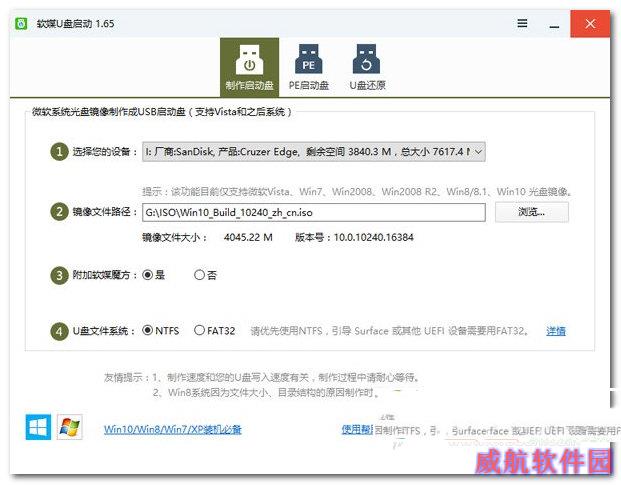This screenshot has width=621, height=485.
Task: Click the green app logo icon
Action: click(21, 23)
